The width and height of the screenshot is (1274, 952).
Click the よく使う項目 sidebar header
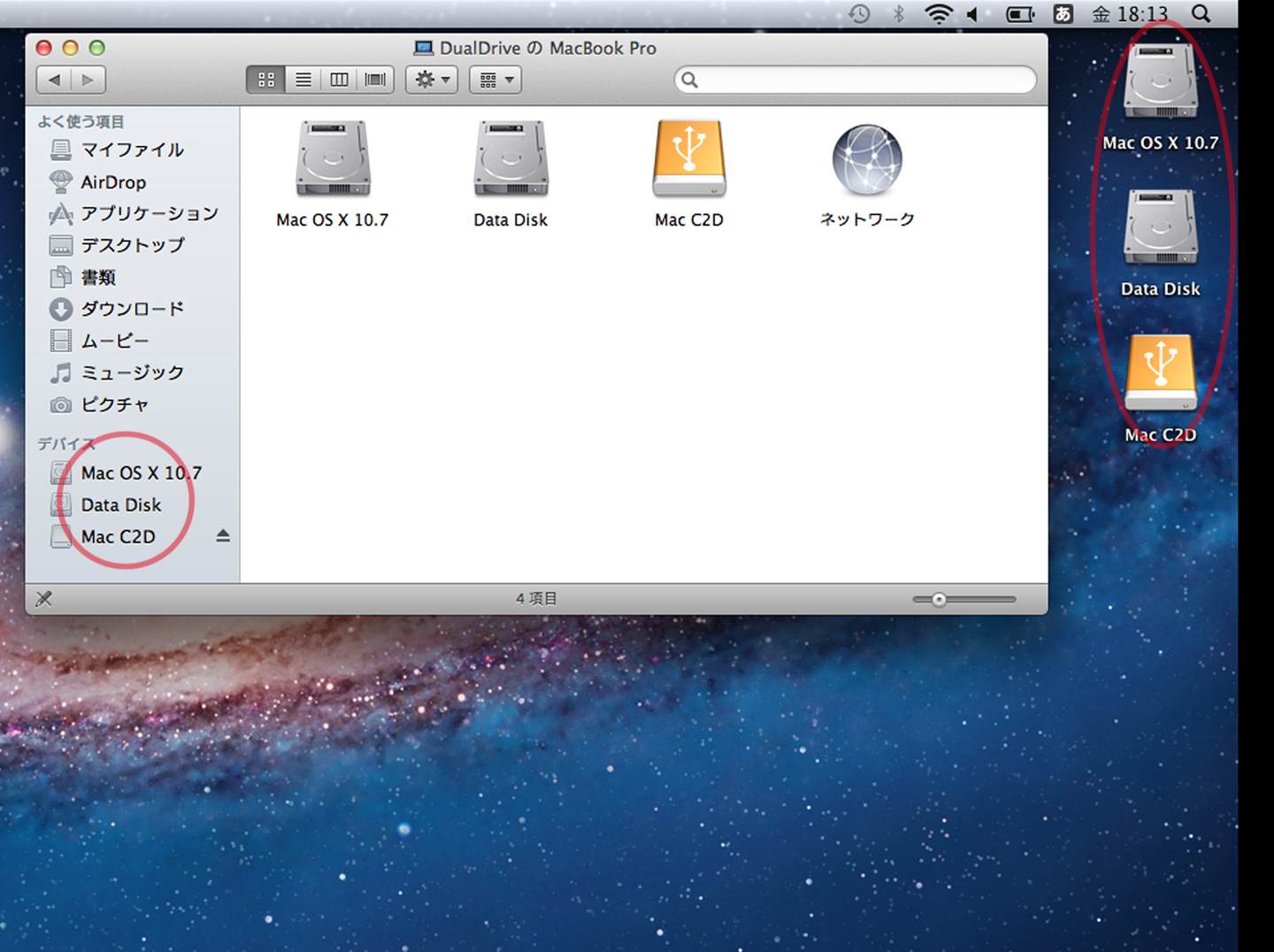(81, 122)
